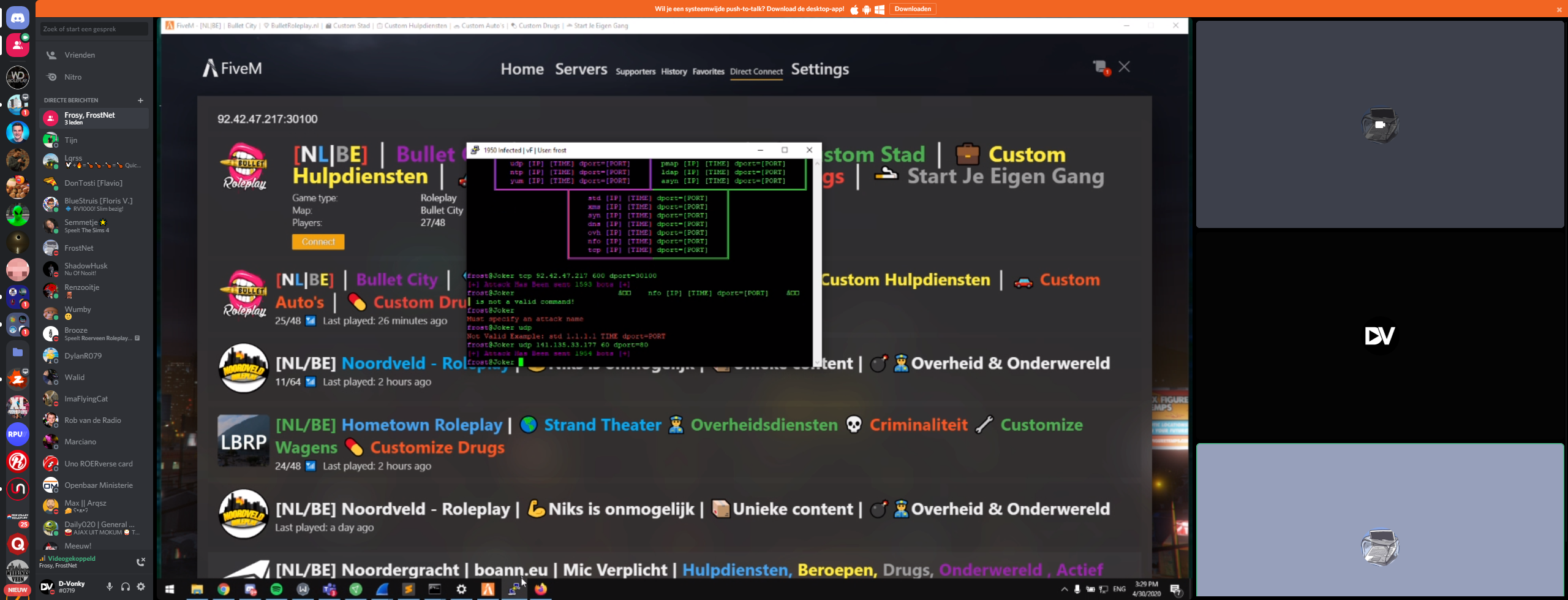Open Discord user settings gear
The image size is (1568, 600).
coord(141,587)
